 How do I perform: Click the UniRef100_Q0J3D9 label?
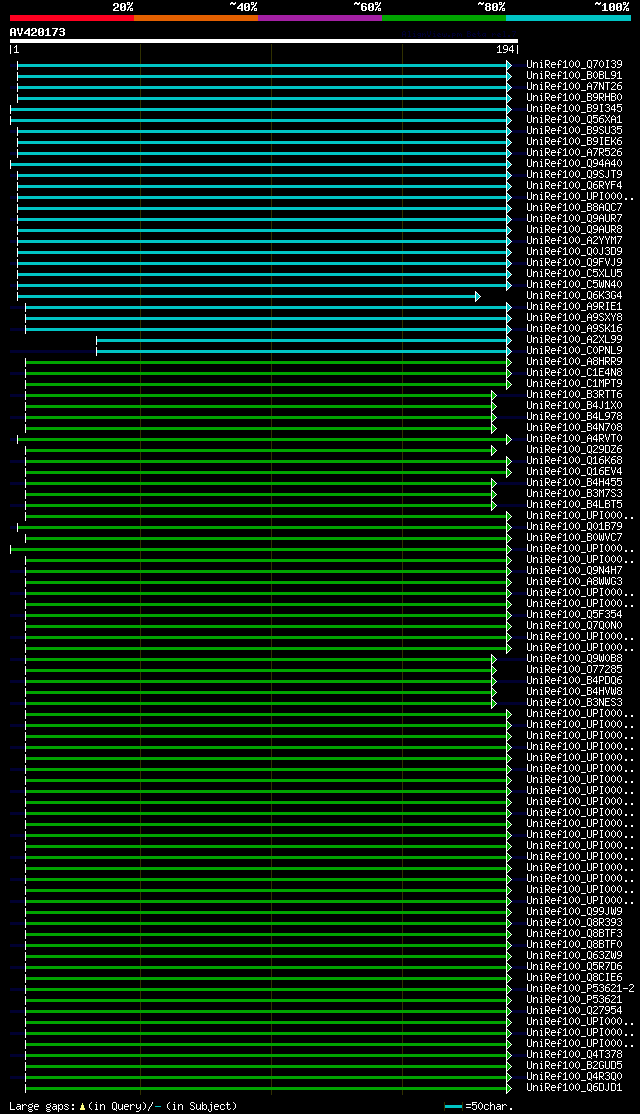[x=574, y=252]
